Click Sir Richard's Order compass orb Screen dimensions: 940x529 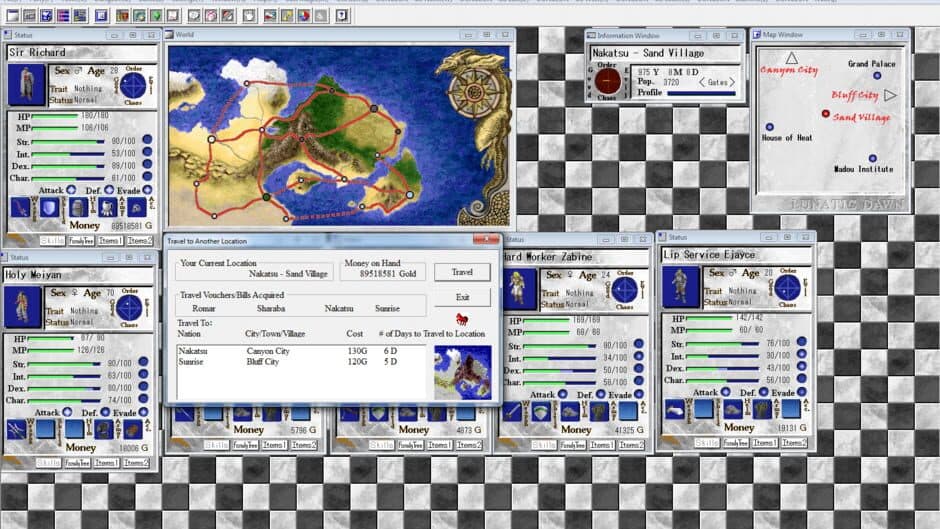click(133, 86)
